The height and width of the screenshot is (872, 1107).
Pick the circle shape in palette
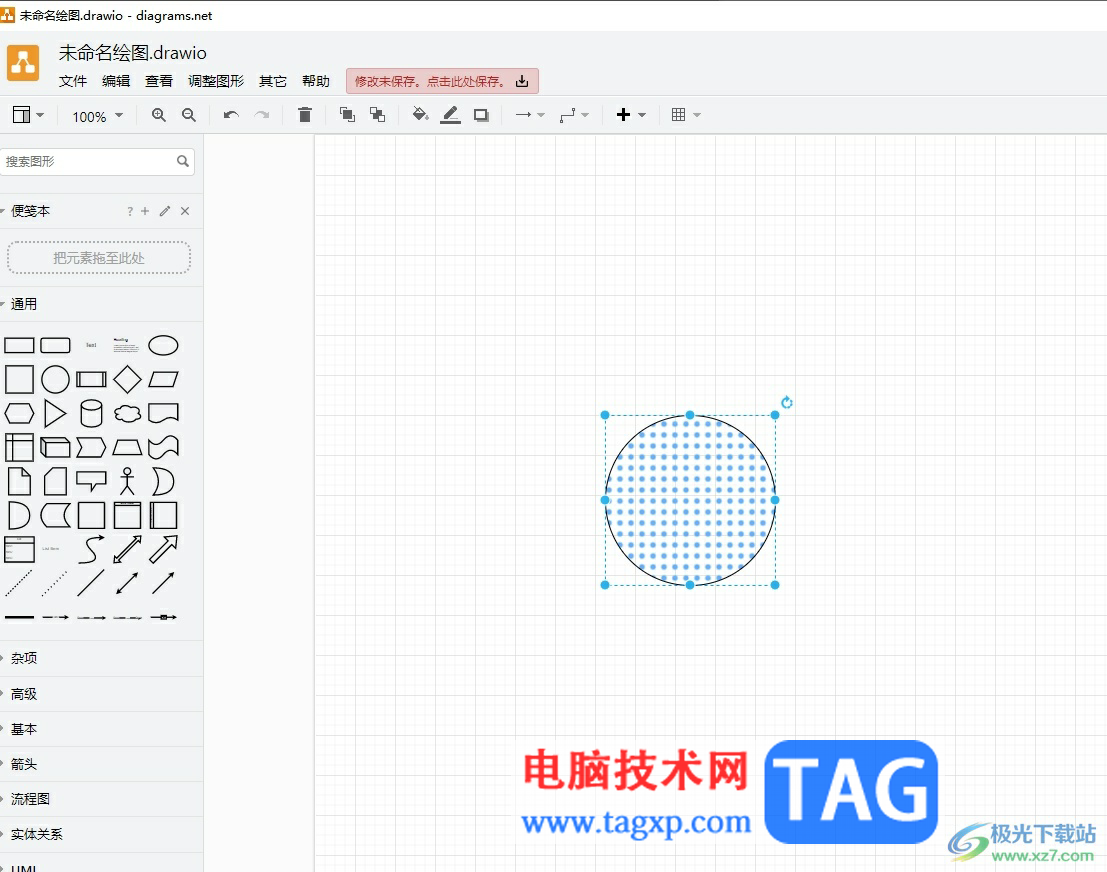[x=55, y=379]
